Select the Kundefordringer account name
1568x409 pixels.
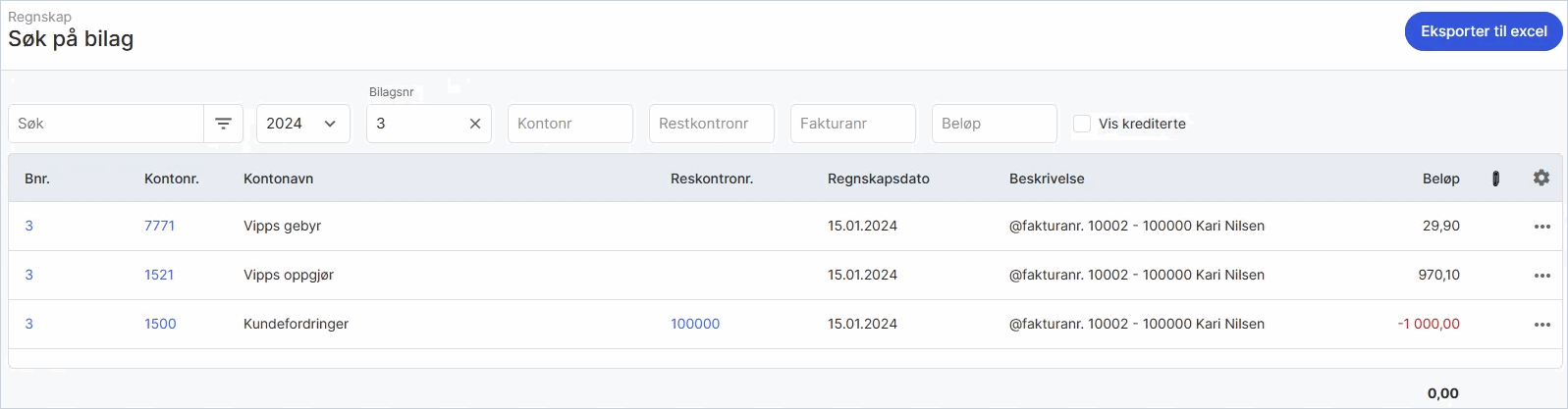click(x=297, y=324)
